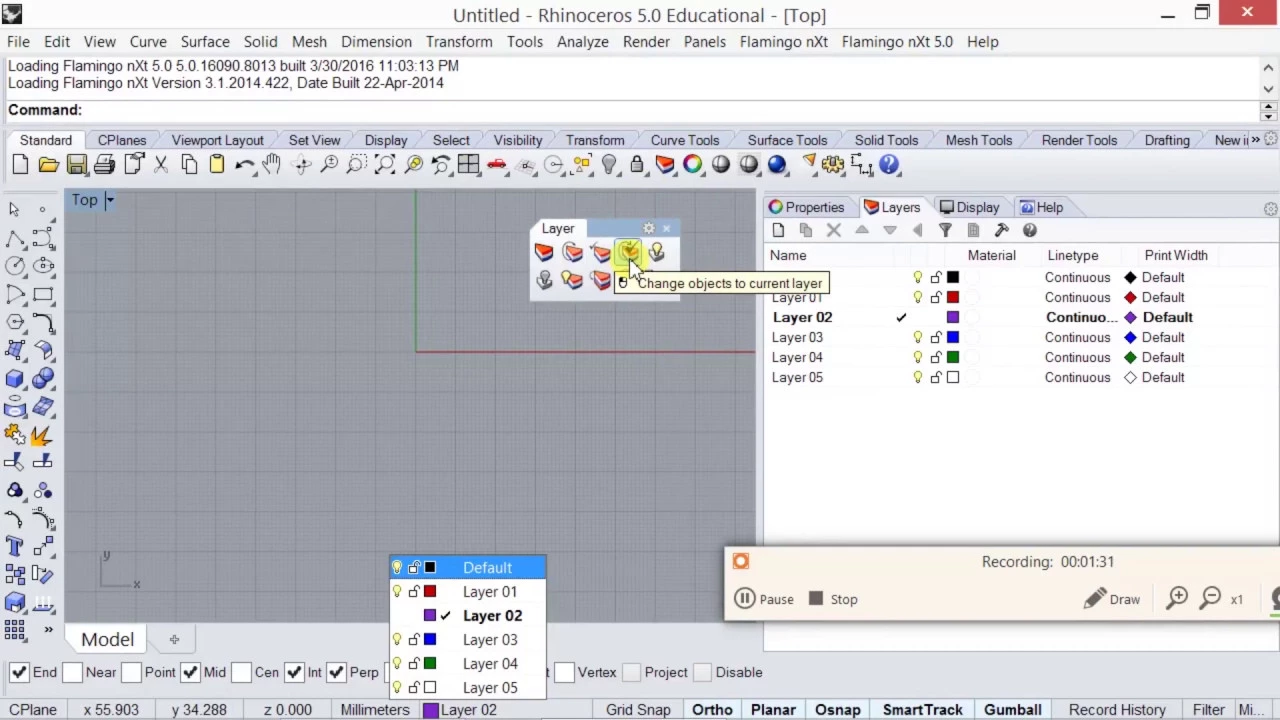1280x720 pixels.
Task: Open Options with the gear icon
Action: 833,165
